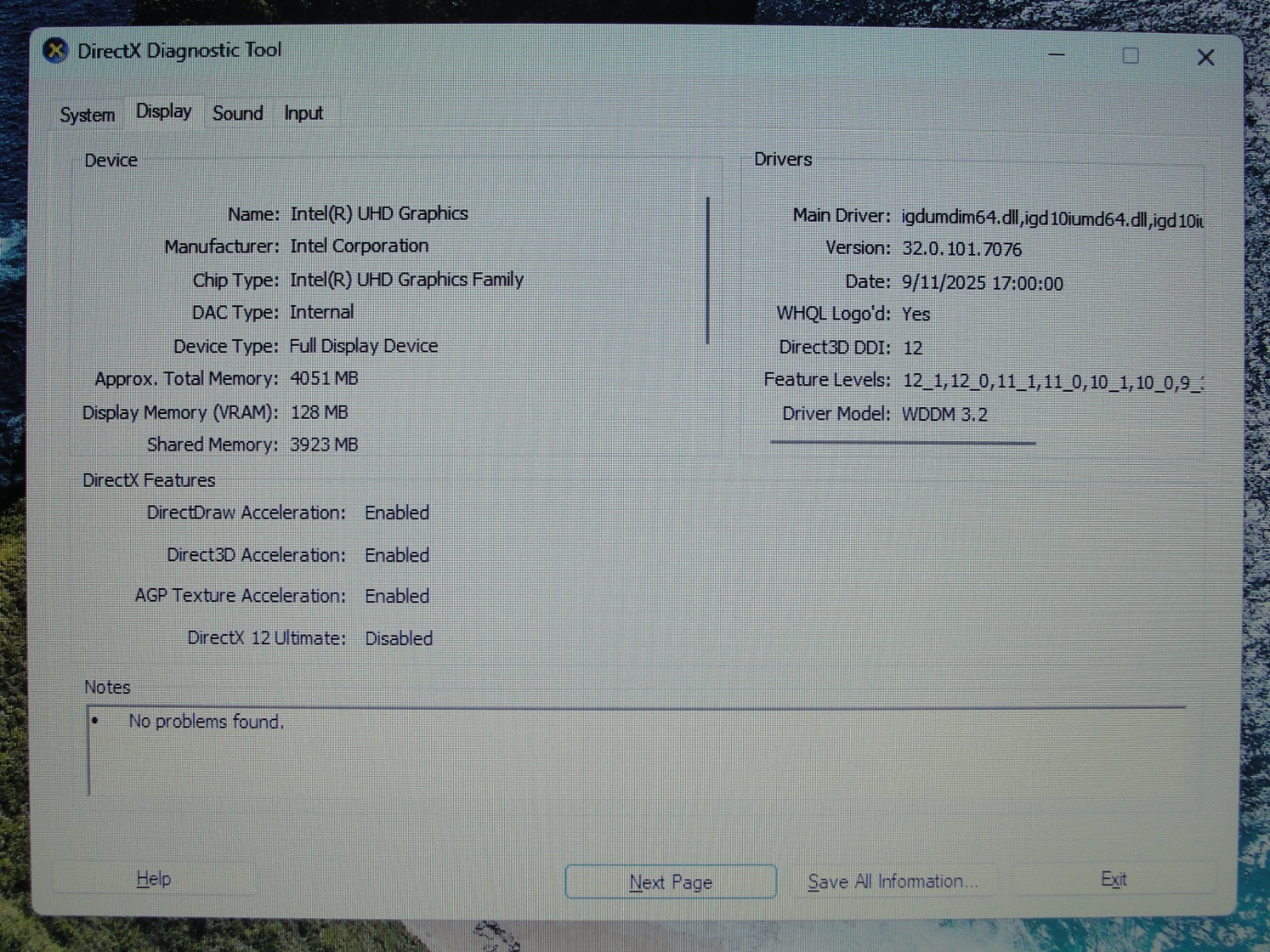This screenshot has width=1270, height=952.
Task: Click the "DirectX Features" group label
Action: (149, 480)
